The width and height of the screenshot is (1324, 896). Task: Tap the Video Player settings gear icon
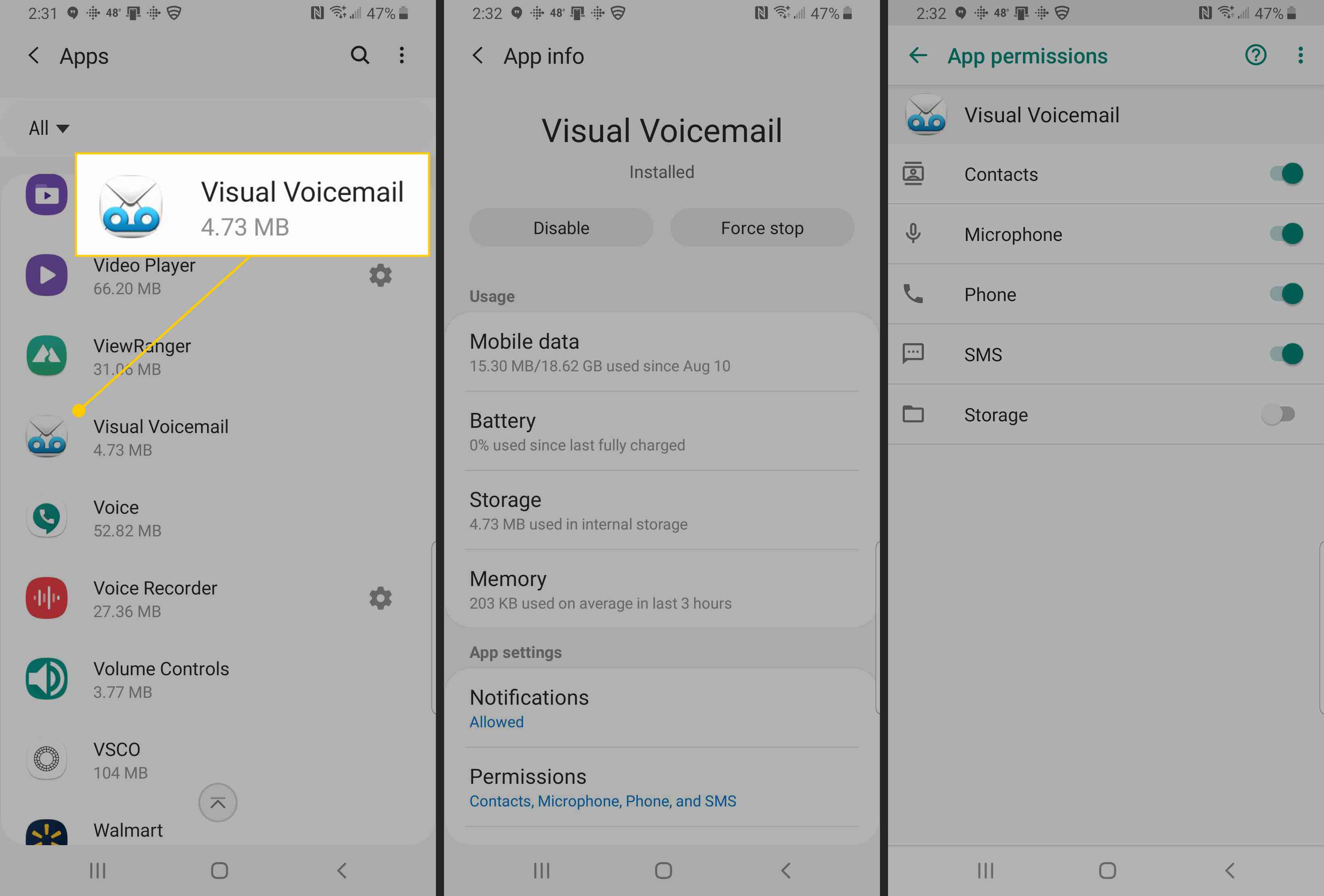(x=381, y=276)
